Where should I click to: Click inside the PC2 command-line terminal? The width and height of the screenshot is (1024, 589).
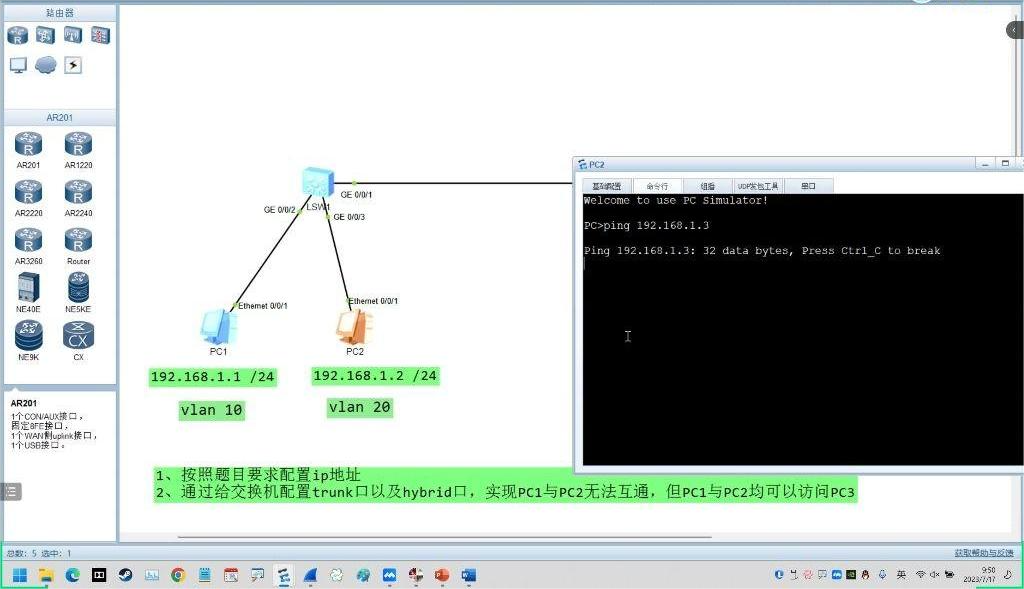803,329
